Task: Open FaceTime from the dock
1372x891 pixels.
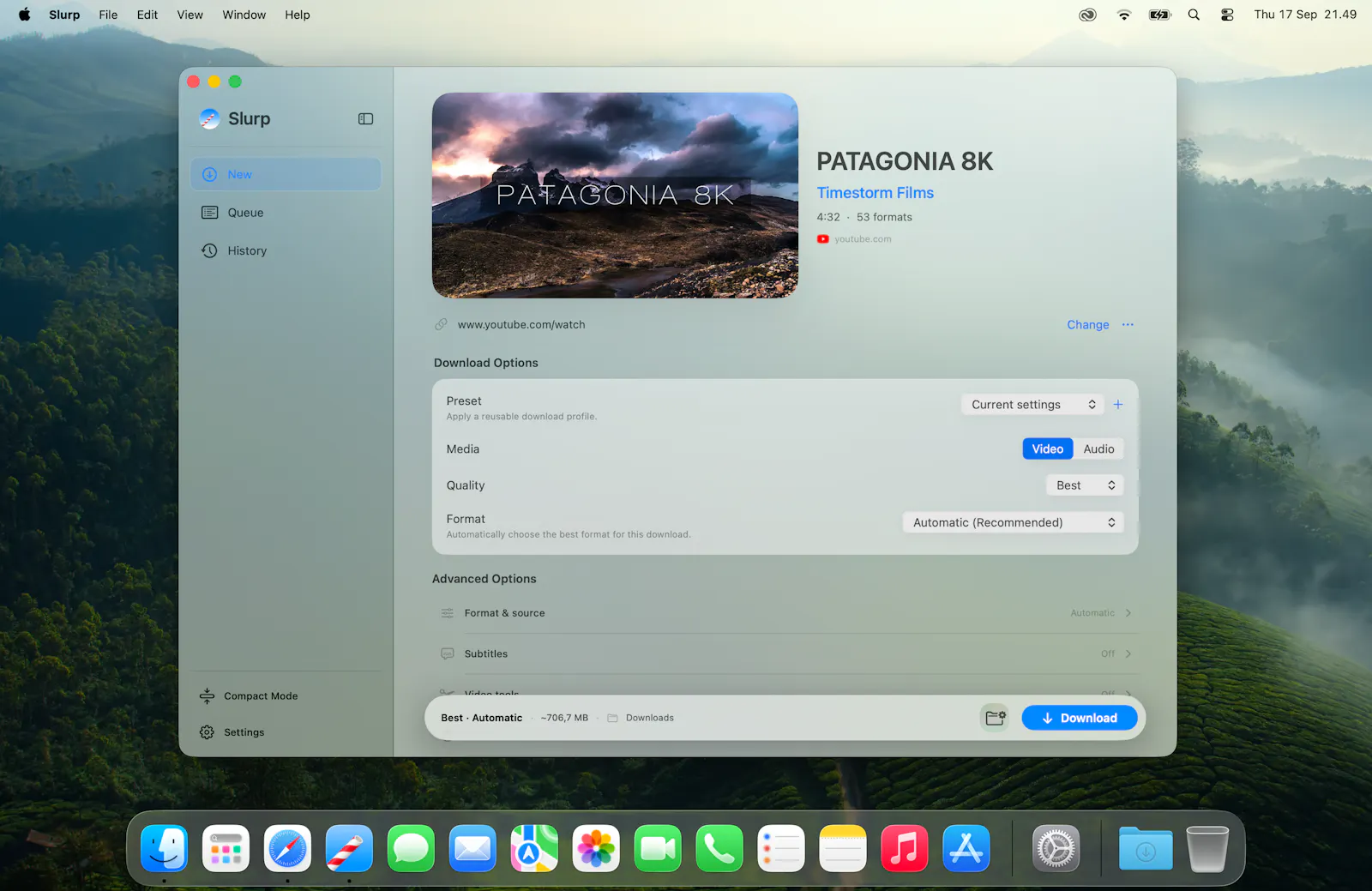Action: point(658,849)
